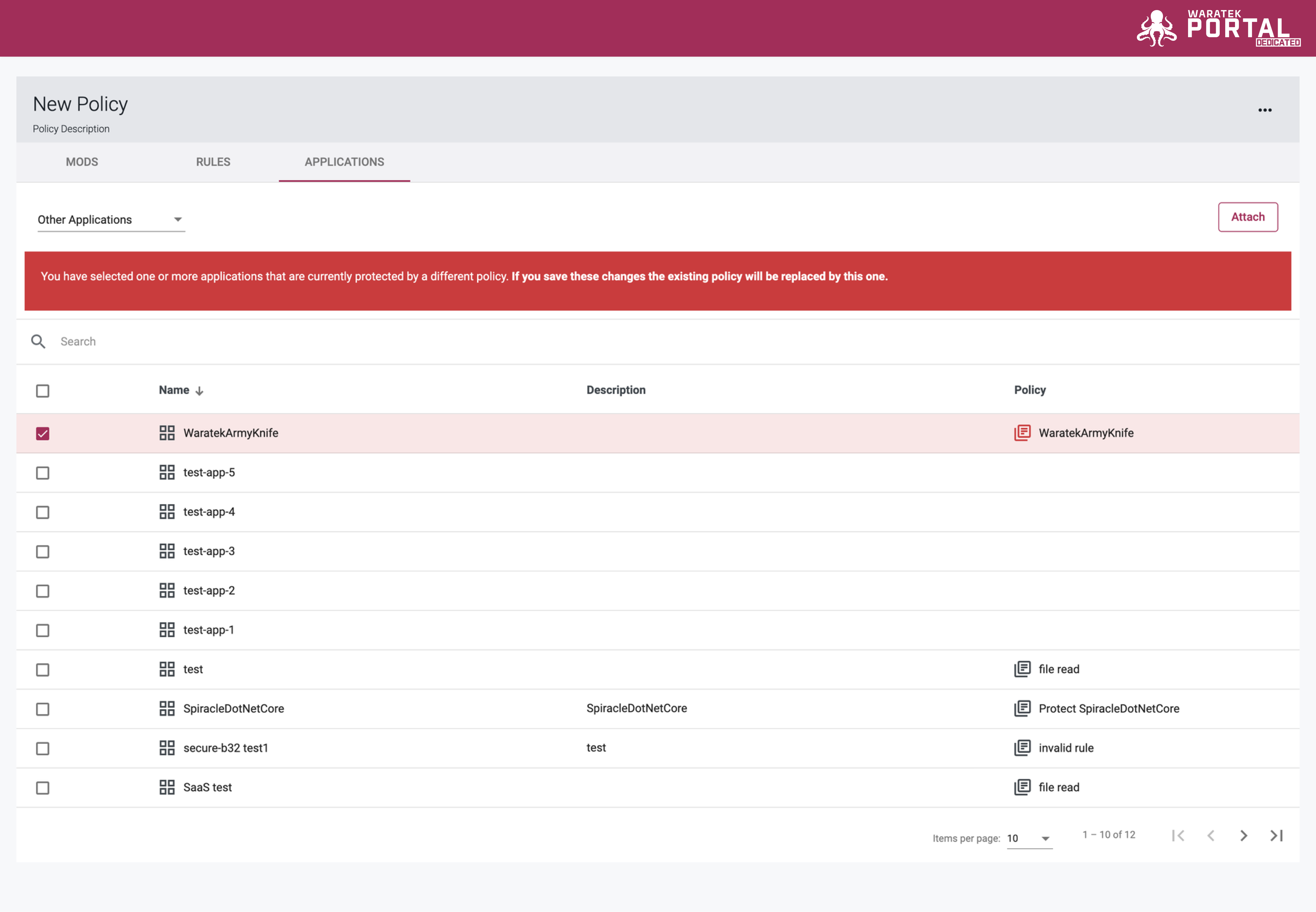This screenshot has width=1316, height=912.
Task: Toggle the select-all header checkbox
Action: pos(43,391)
